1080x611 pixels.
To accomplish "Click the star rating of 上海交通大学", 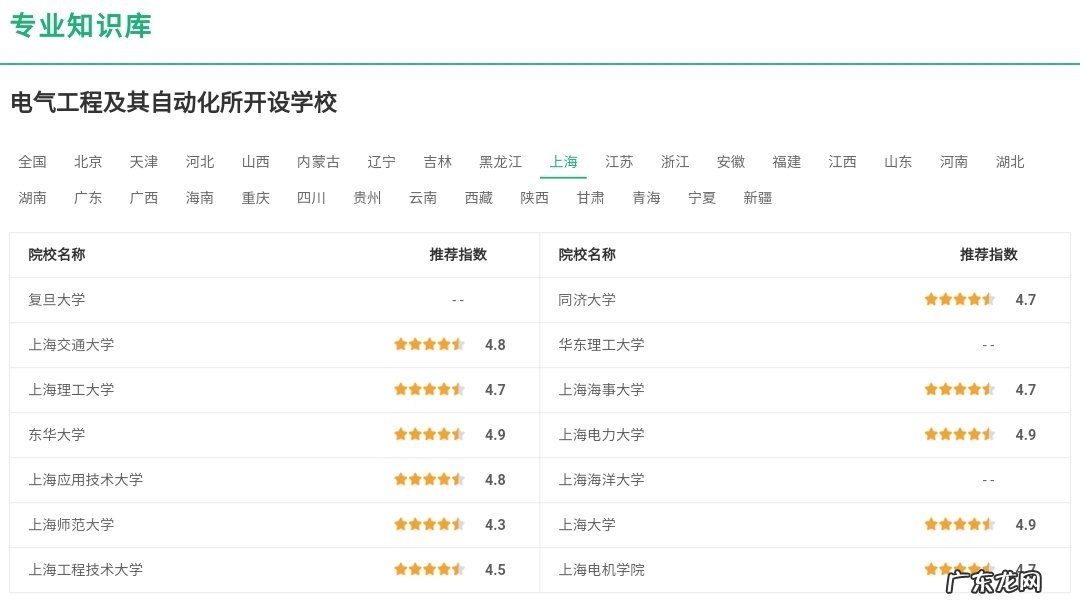I will coord(430,344).
